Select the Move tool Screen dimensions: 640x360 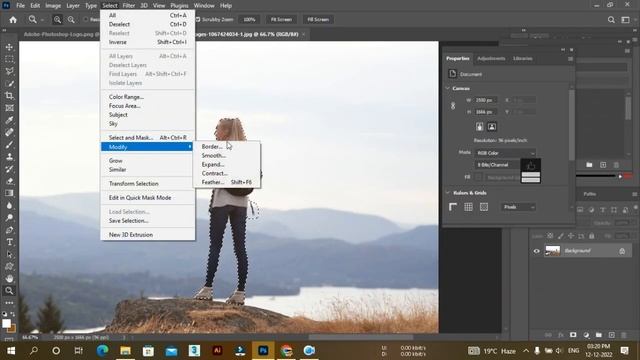[x=9, y=47]
